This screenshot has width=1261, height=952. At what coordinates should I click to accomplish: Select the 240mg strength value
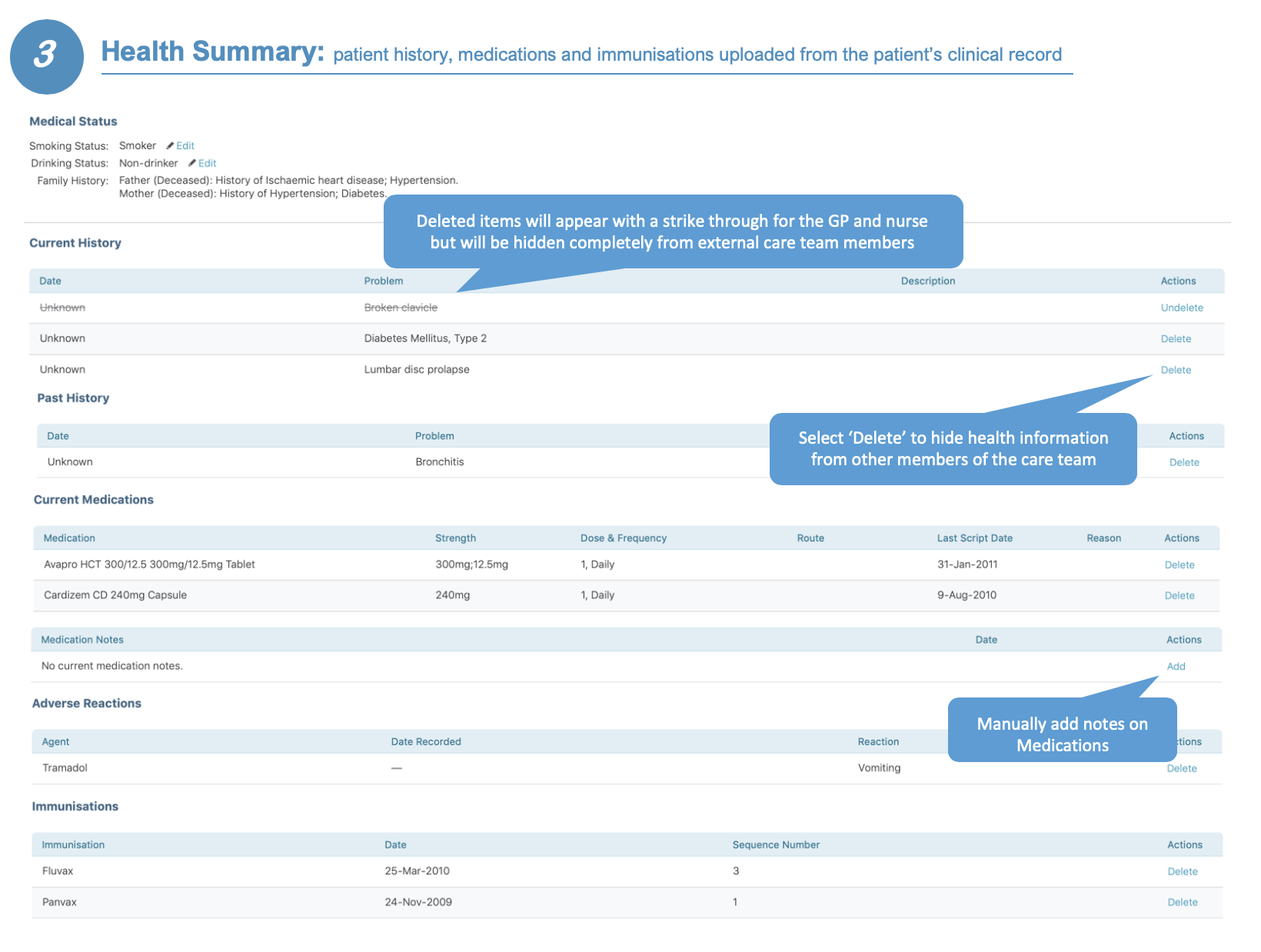coord(452,595)
